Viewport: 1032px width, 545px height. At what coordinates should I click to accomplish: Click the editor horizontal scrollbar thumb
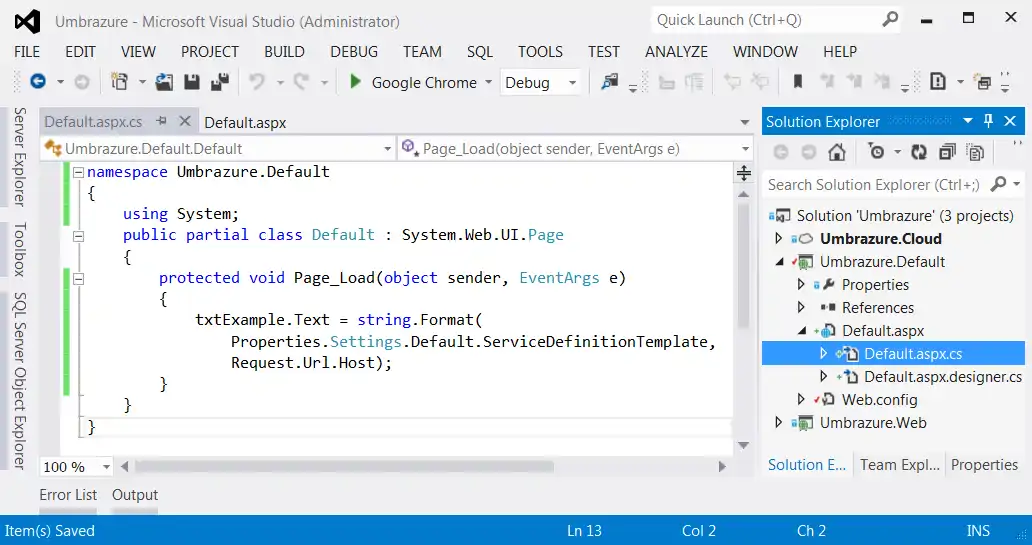tap(344, 467)
